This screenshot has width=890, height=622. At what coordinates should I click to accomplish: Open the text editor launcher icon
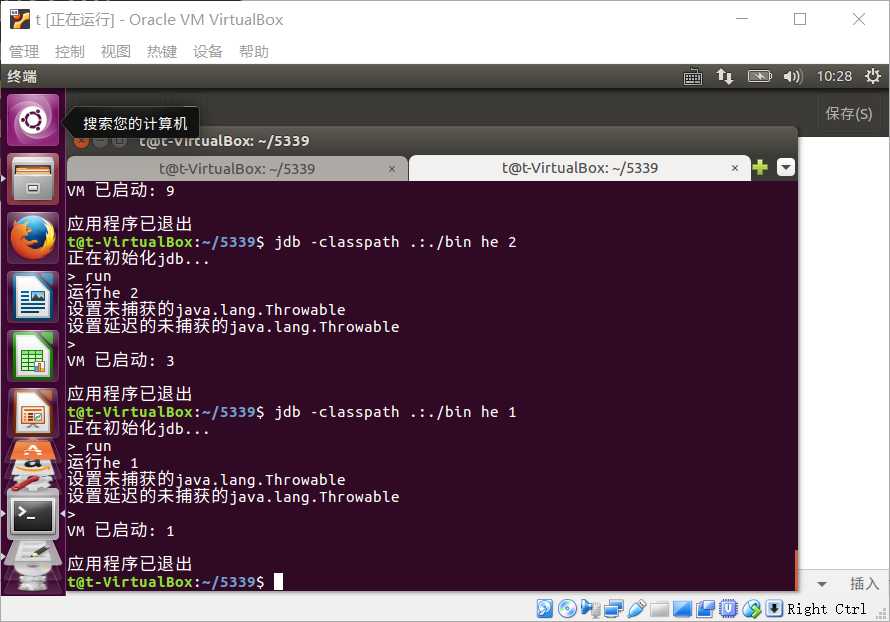33,553
